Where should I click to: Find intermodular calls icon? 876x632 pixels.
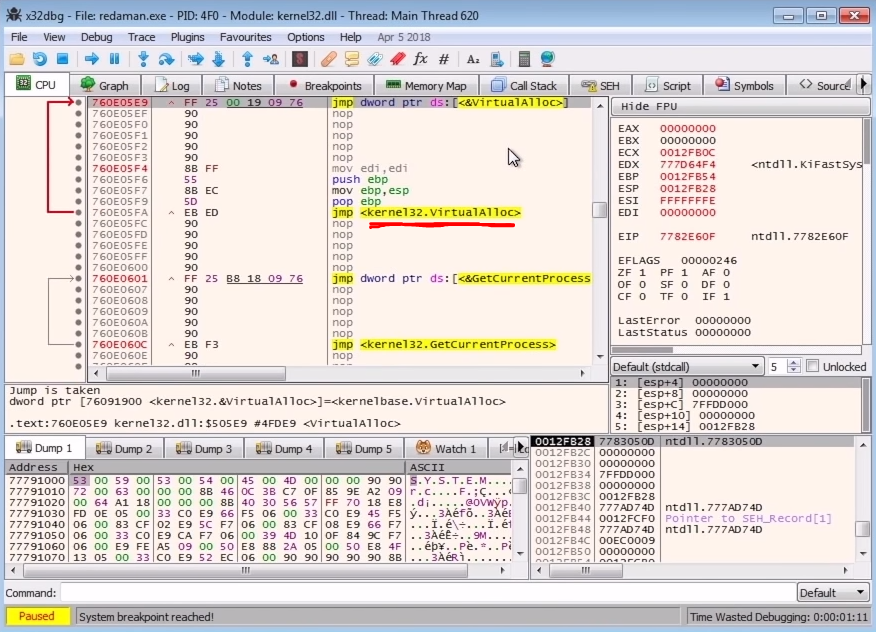point(497,59)
